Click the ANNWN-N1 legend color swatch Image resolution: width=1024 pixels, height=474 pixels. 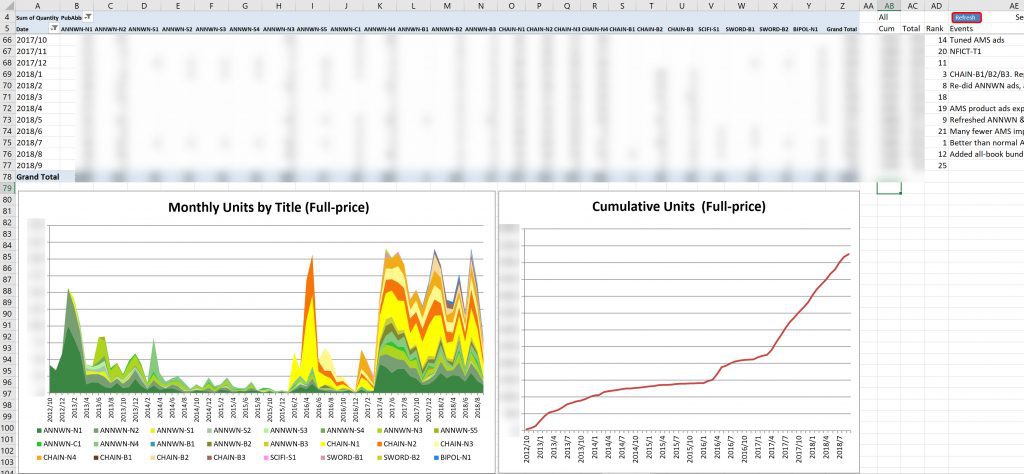point(39,429)
